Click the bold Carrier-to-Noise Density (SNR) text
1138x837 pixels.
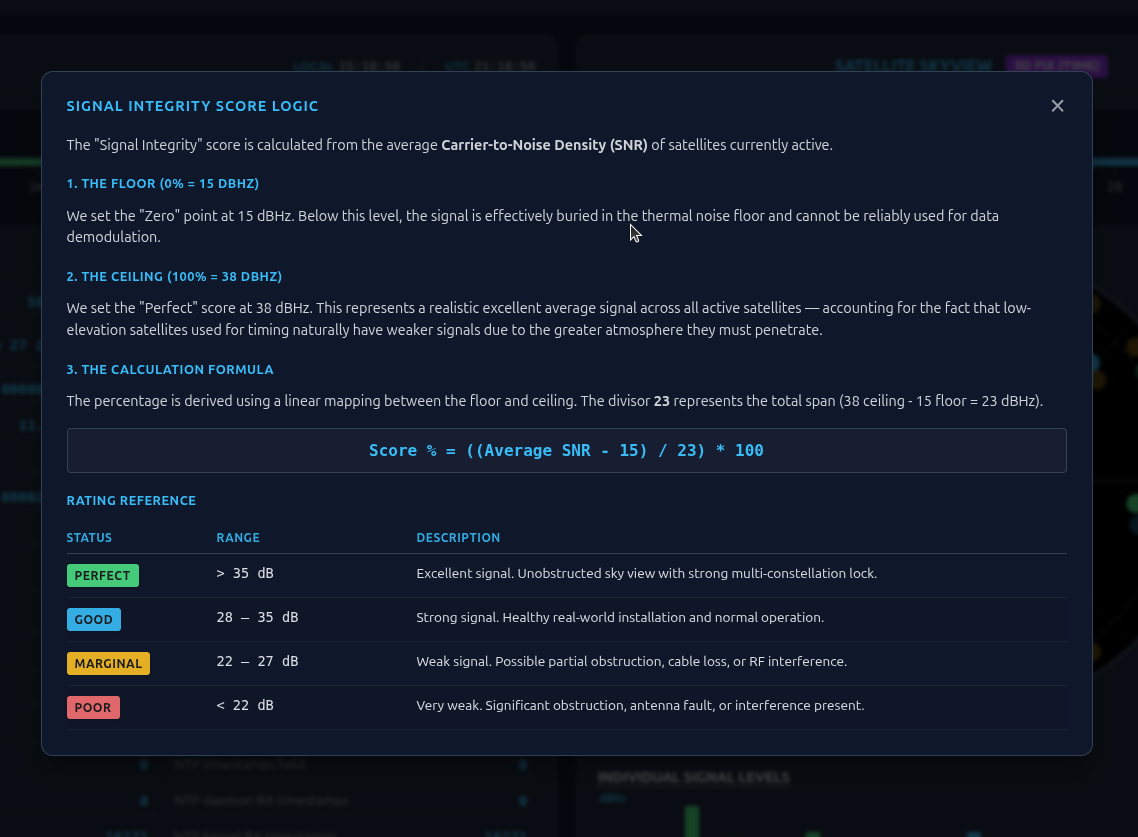tap(544, 145)
